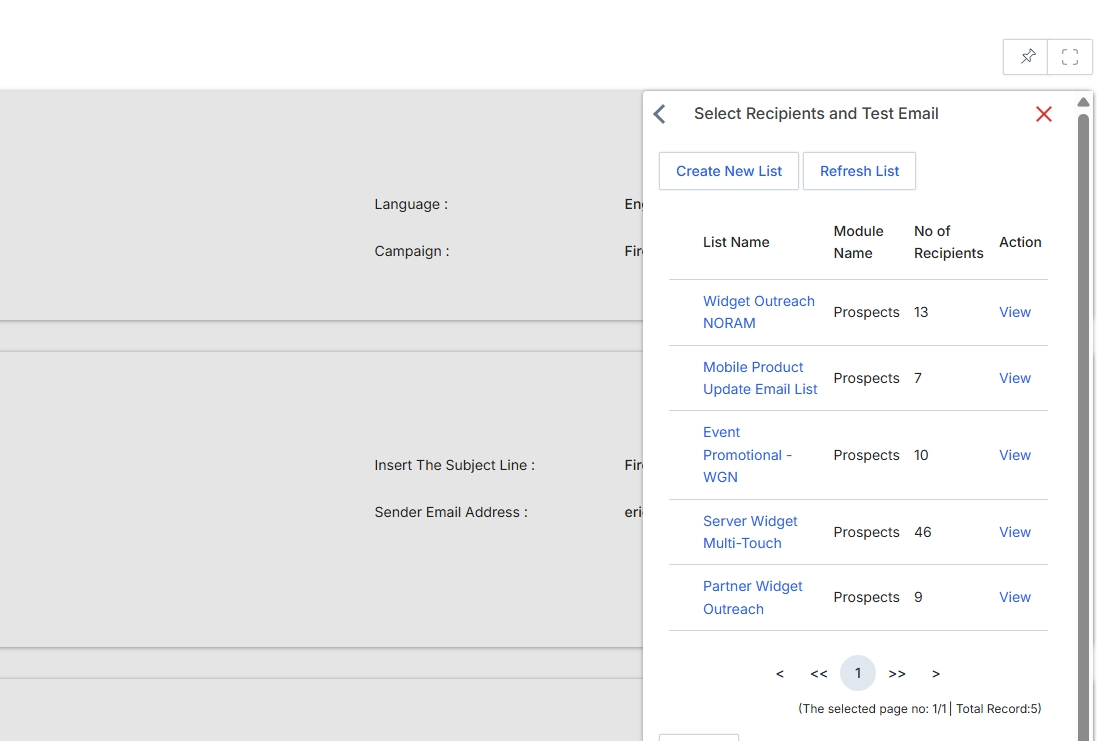
Task: Click the Action column header
Action: [x=1020, y=242]
